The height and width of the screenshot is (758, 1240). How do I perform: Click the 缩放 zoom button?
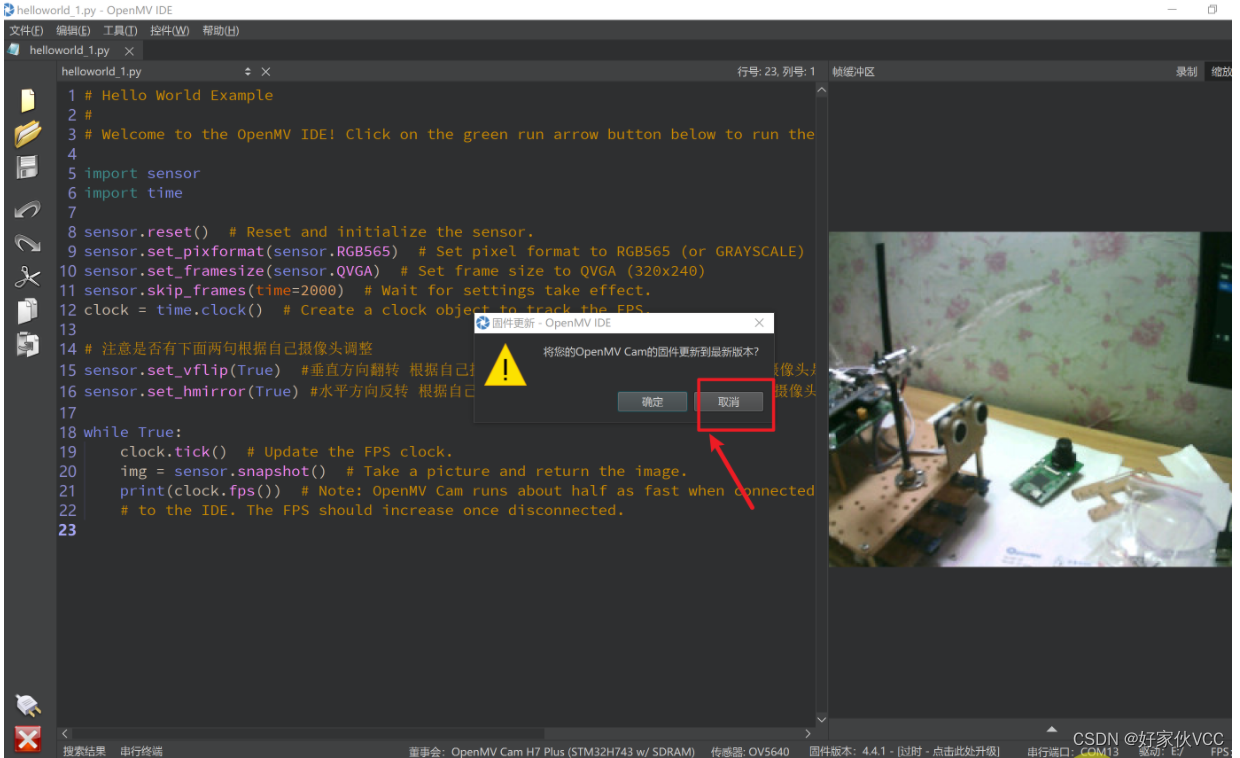[1221, 72]
